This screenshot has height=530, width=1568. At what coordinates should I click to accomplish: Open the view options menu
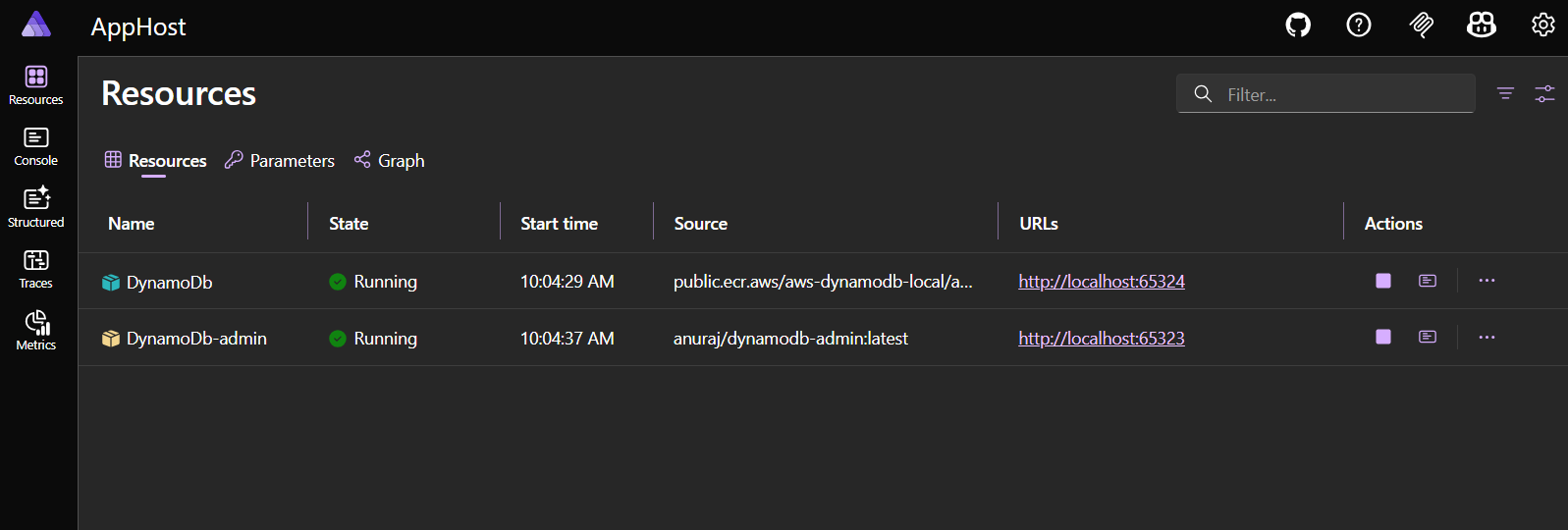coord(1544,94)
